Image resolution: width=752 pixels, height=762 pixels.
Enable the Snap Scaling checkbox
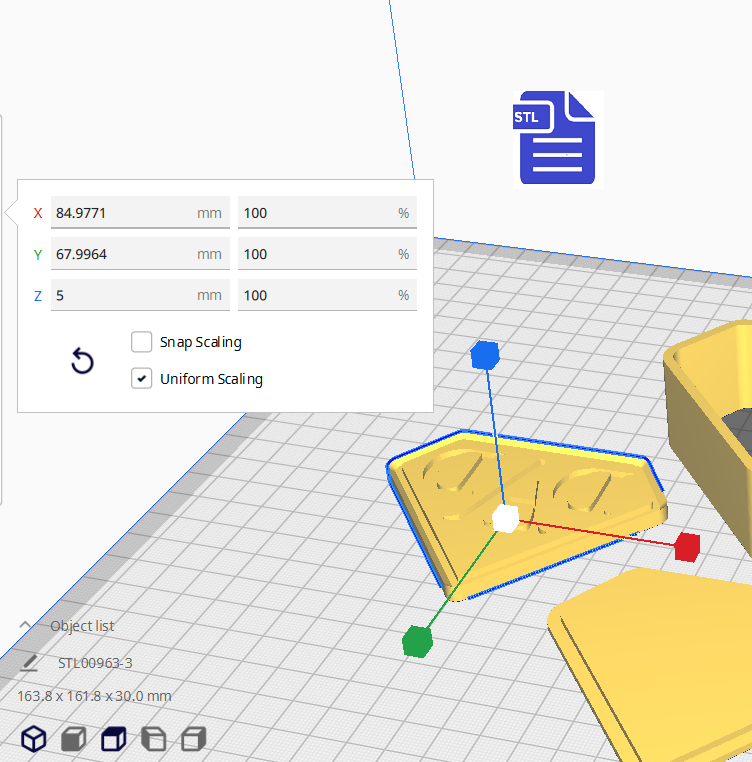pyautogui.click(x=141, y=342)
